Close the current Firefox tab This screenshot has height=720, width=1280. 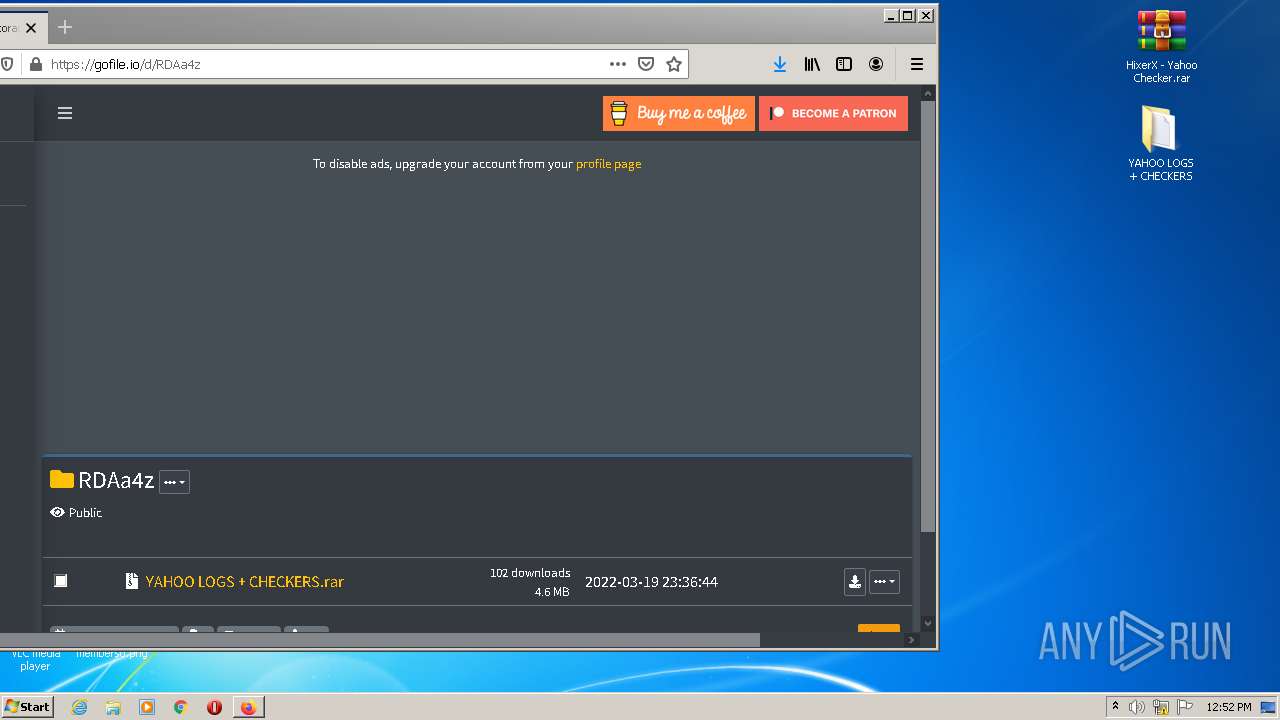pos(31,28)
